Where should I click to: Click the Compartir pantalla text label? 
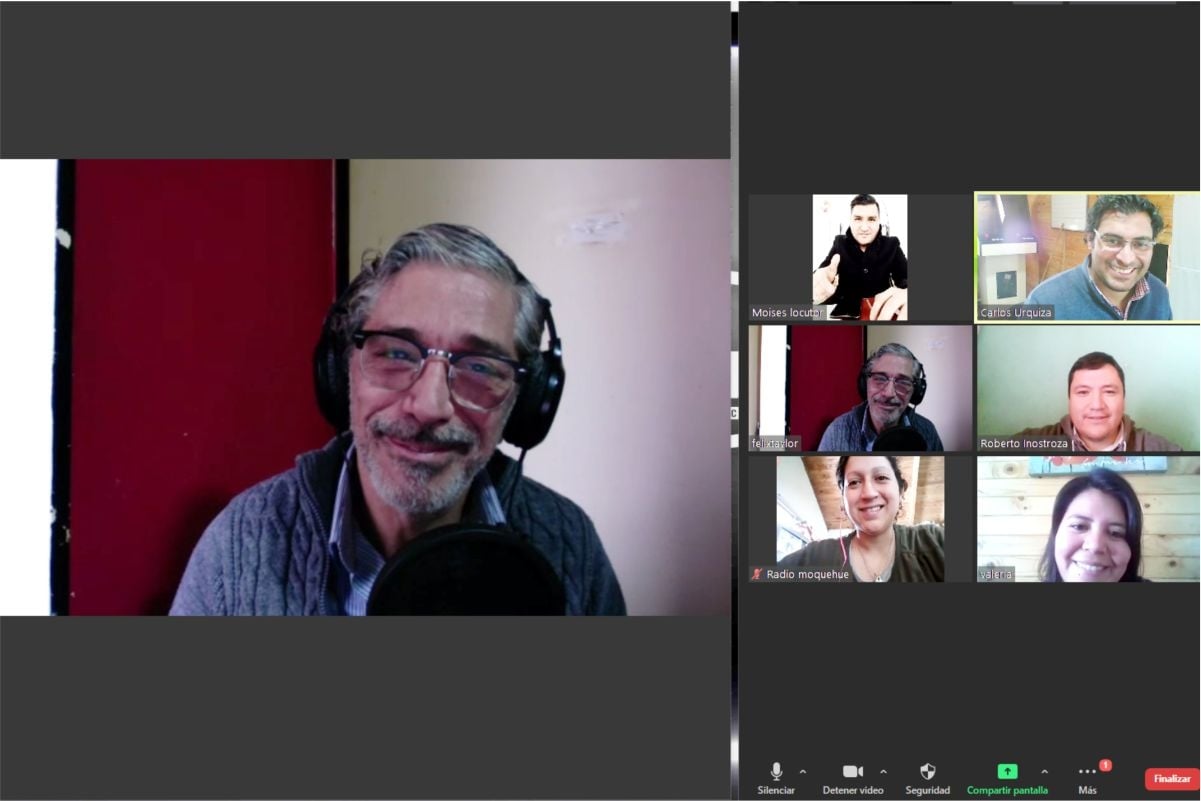pos(1007,791)
